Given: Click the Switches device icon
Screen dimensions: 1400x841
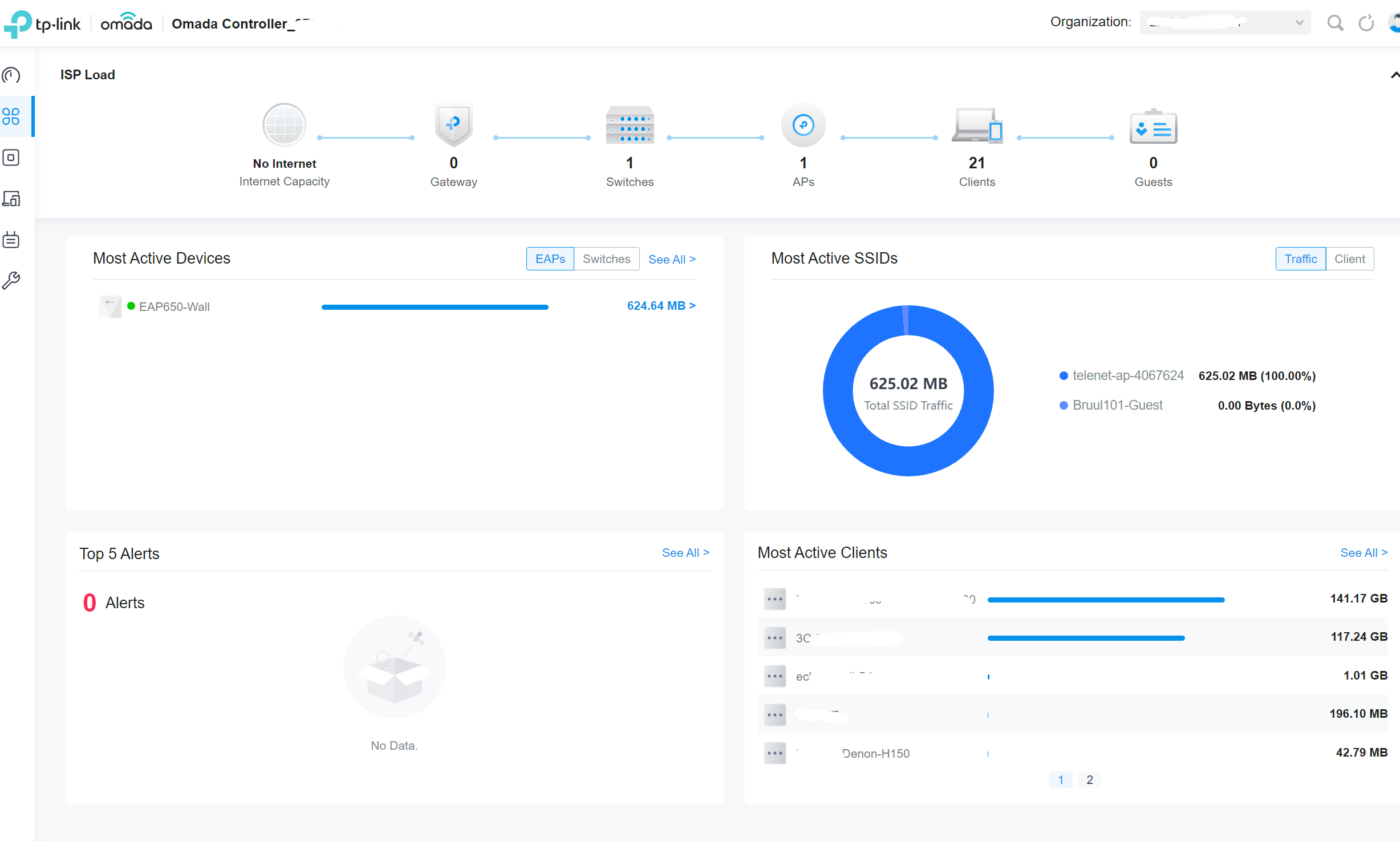Looking at the screenshot, I should (630, 125).
